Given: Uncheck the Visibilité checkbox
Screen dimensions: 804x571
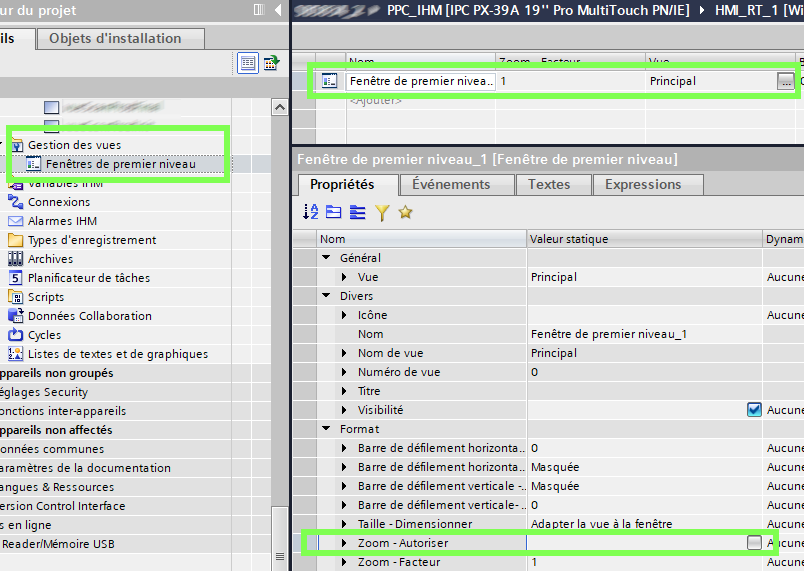Looking at the screenshot, I should click(754, 410).
